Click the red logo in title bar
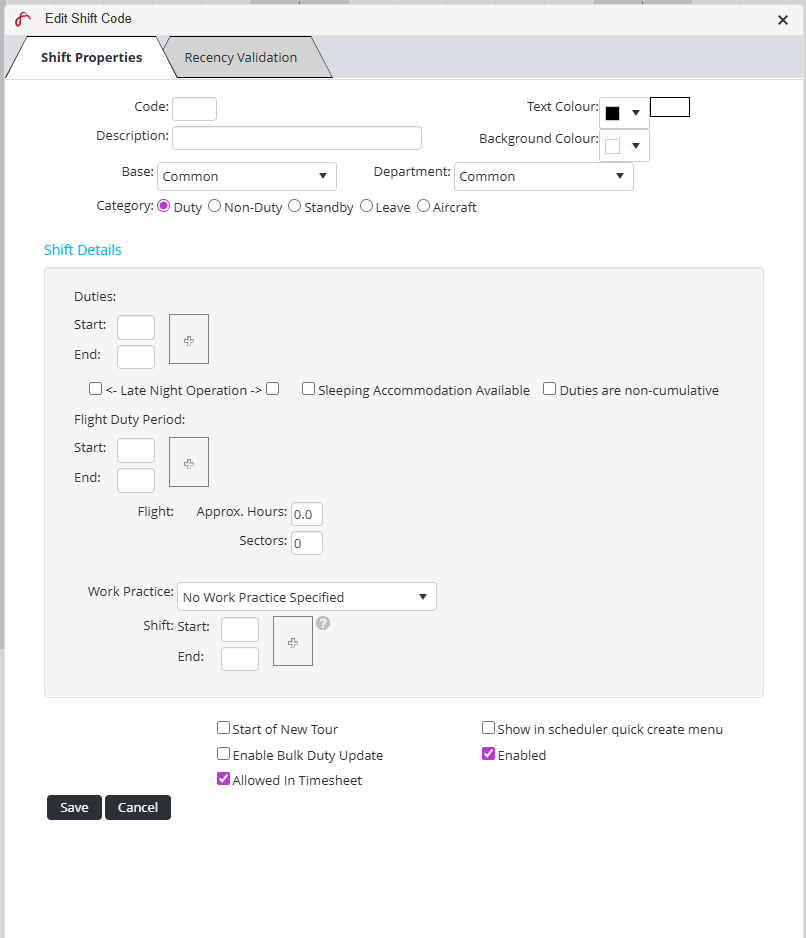The image size is (806, 938). point(23,19)
